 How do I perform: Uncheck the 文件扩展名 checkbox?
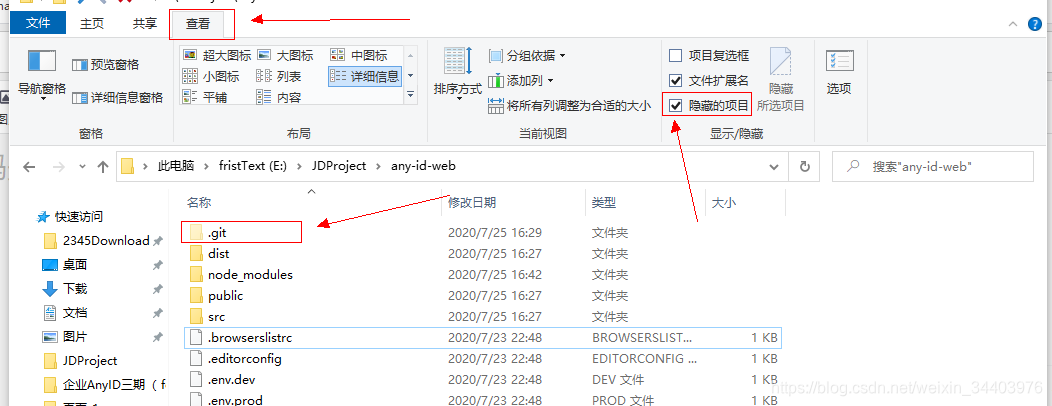point(676,81)
